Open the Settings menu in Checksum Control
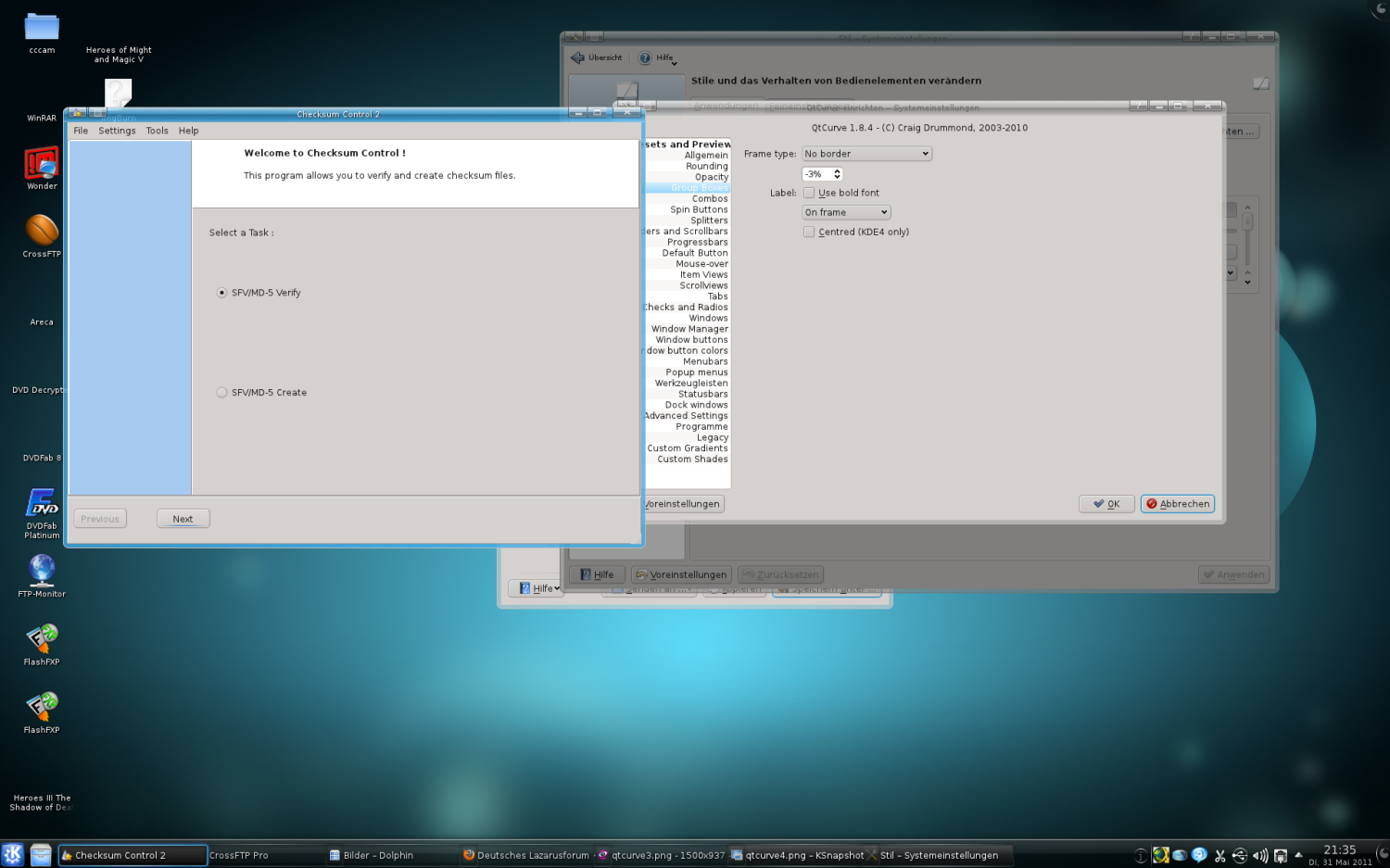Screen dimensions: 1390x868 point(117,131)
